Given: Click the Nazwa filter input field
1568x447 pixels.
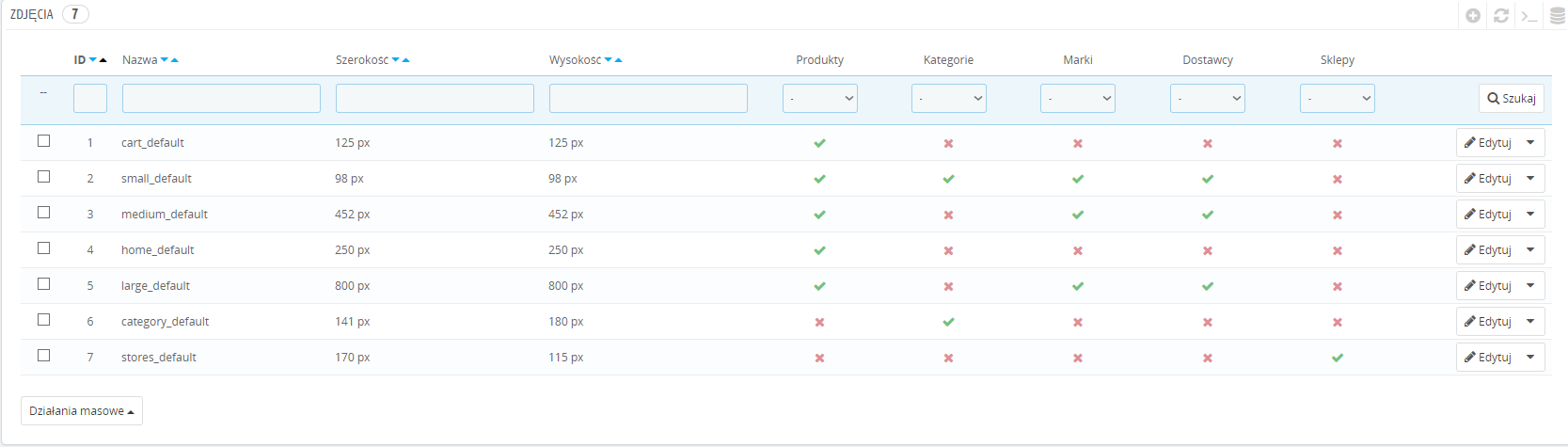Looking at the screenshot, I should pos(221,98).
